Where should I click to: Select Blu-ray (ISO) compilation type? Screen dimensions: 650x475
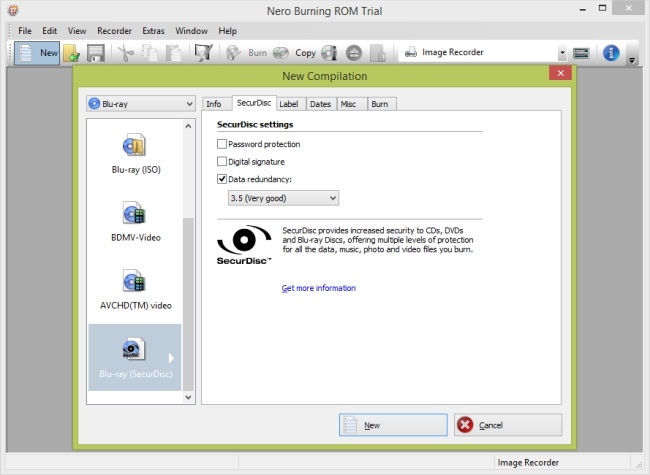click(x=136, y=153)
